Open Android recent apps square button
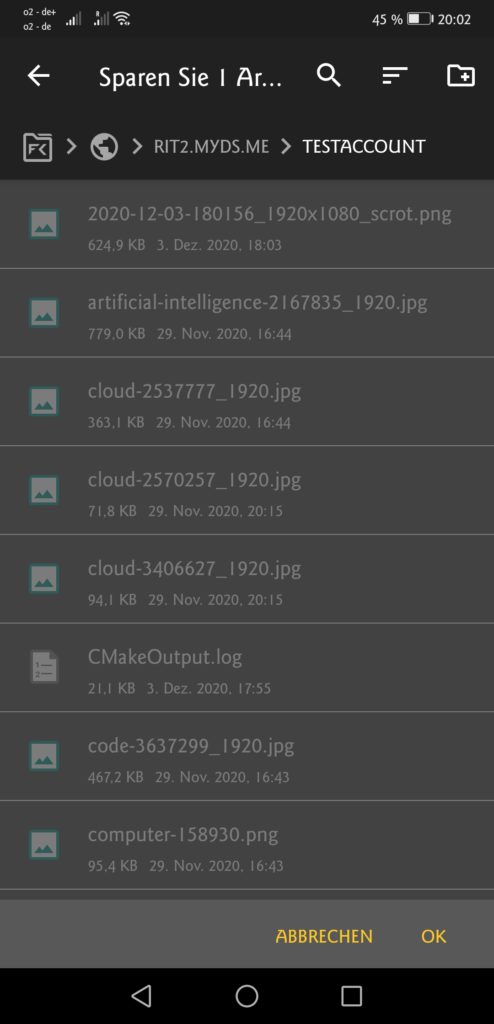 pyautogui.click(x=352, y=996)
